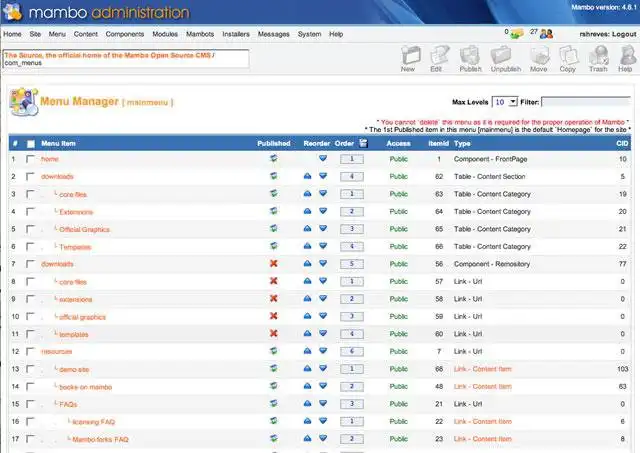Click the Mambo logo icon
The width and height of the screenshot is (640, 453).
12,11
